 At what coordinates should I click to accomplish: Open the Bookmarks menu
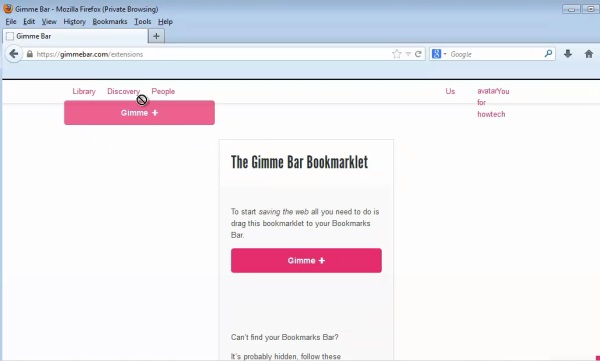point(110,22)
